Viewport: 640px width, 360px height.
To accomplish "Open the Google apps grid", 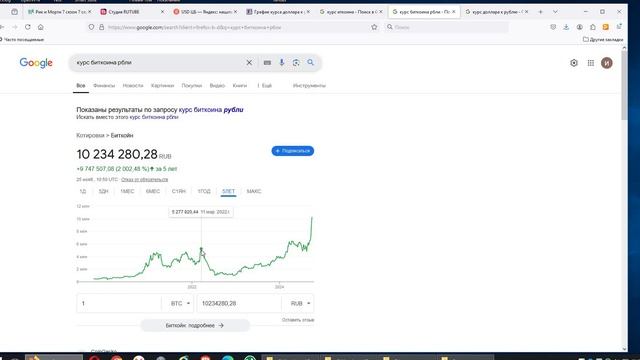I will click(x=591, y=63).
